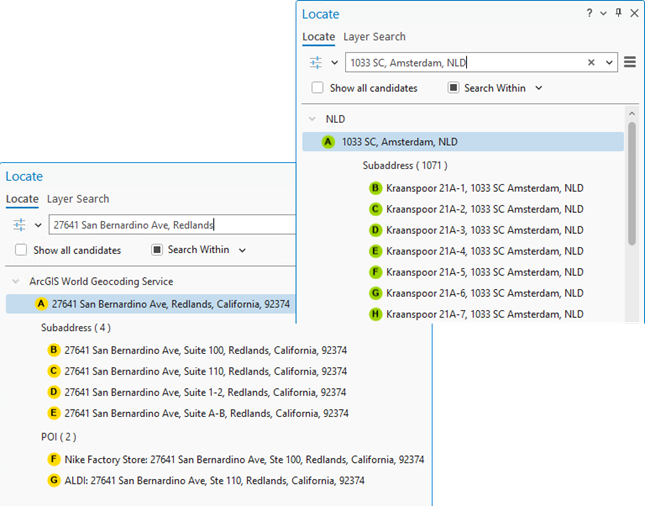Screen dimensions: 645x506
Task: Open locator settings icon beside Amsterdam search
Action: [x=316, y=62]
